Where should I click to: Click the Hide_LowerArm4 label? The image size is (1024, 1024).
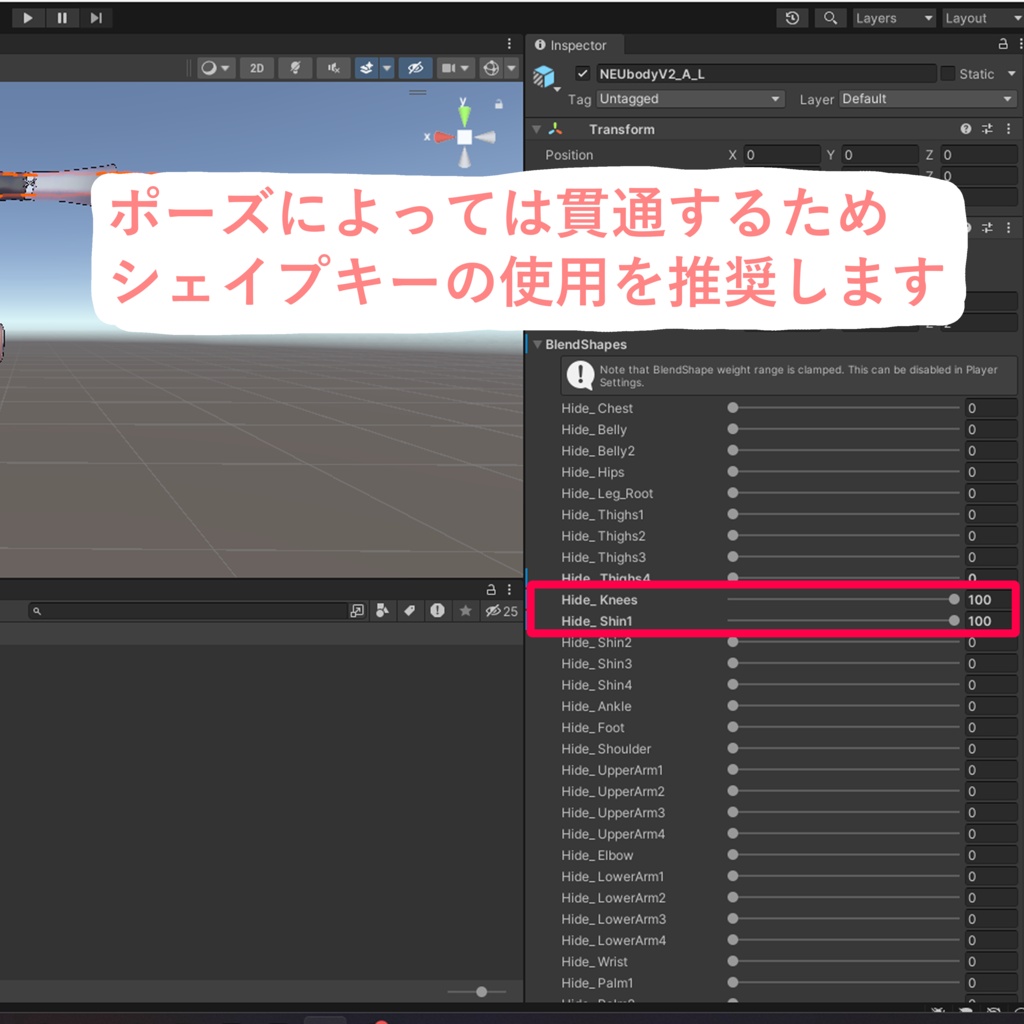coord(613,940)
